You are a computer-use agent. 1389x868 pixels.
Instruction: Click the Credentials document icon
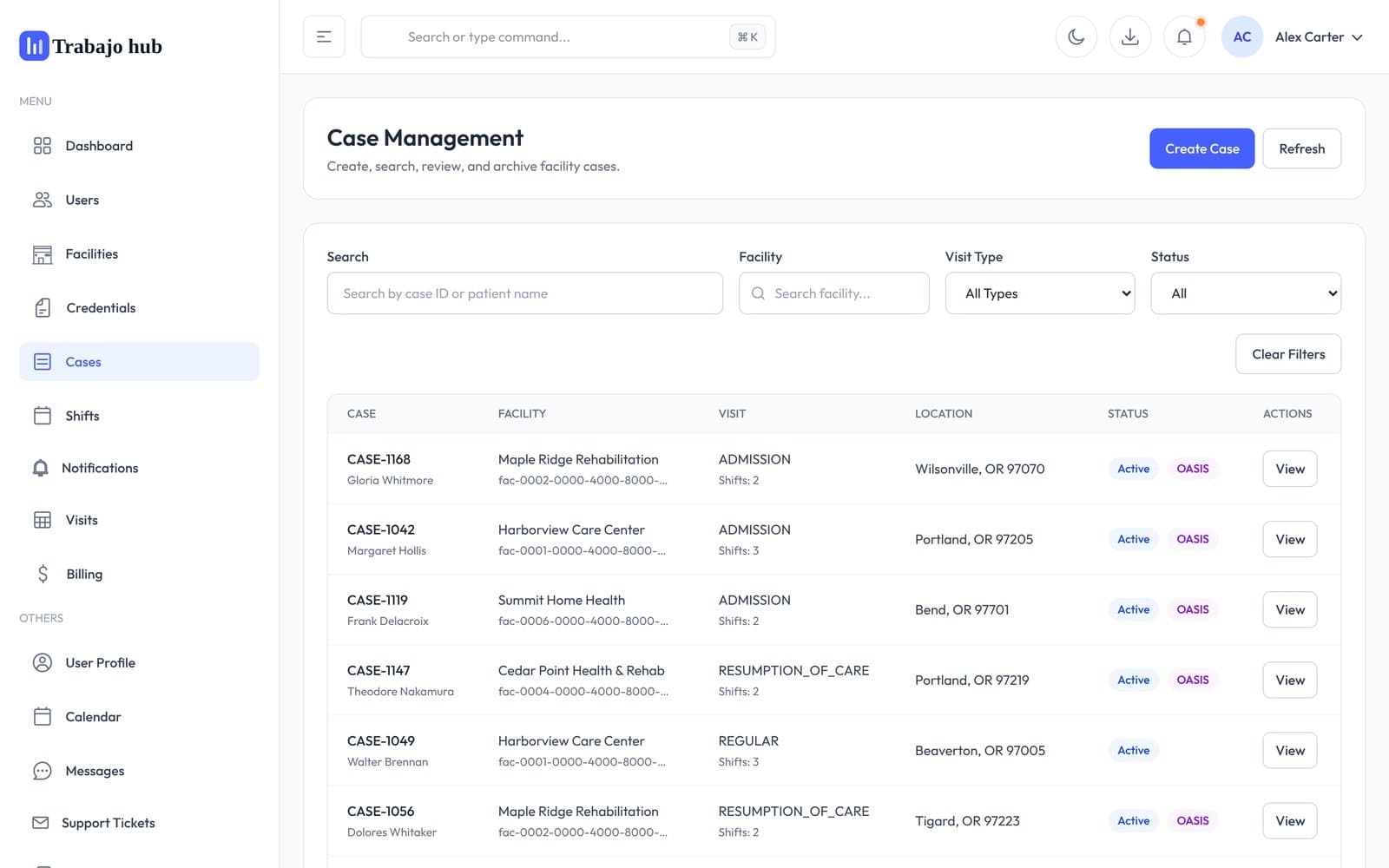pyautogui.click(x=43, y=308)
